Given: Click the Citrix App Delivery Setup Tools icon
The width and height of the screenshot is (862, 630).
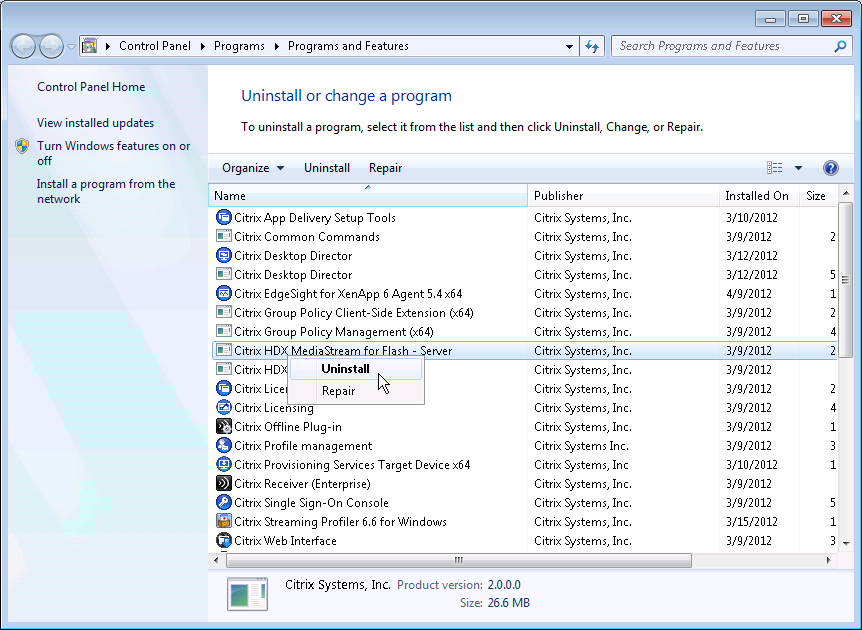Looking at the screenshot, I should [224, 218].
